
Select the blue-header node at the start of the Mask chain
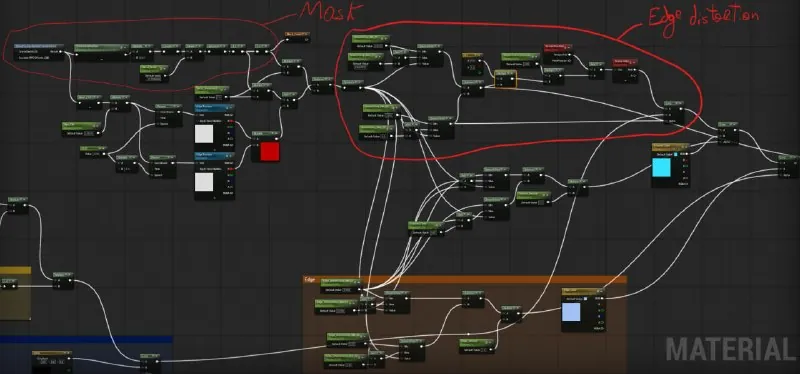pos(39,53)
